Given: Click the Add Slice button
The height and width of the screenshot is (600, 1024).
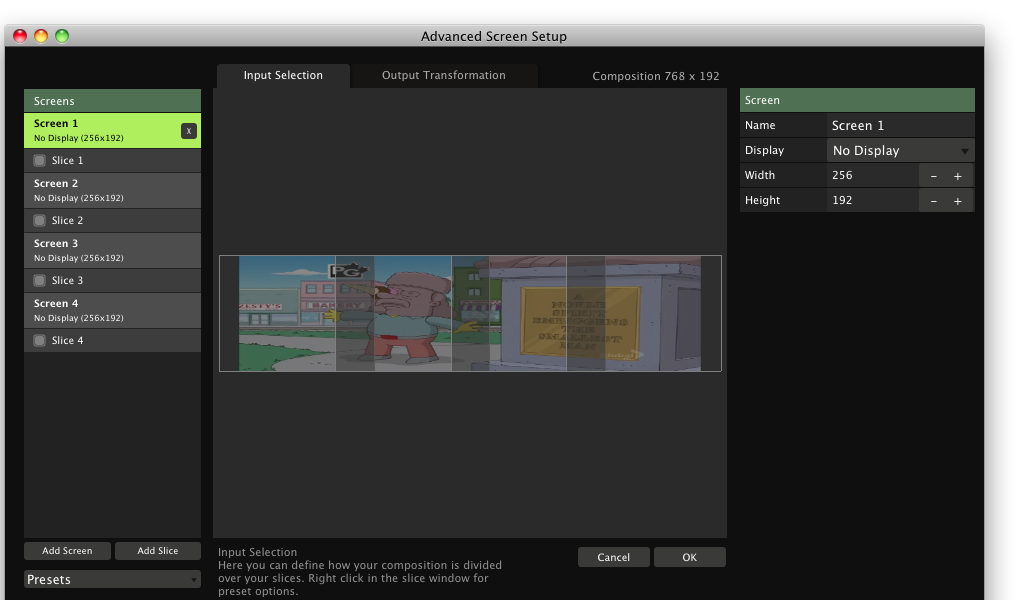Looking at the screenshot, I should (x=157, y=551).
